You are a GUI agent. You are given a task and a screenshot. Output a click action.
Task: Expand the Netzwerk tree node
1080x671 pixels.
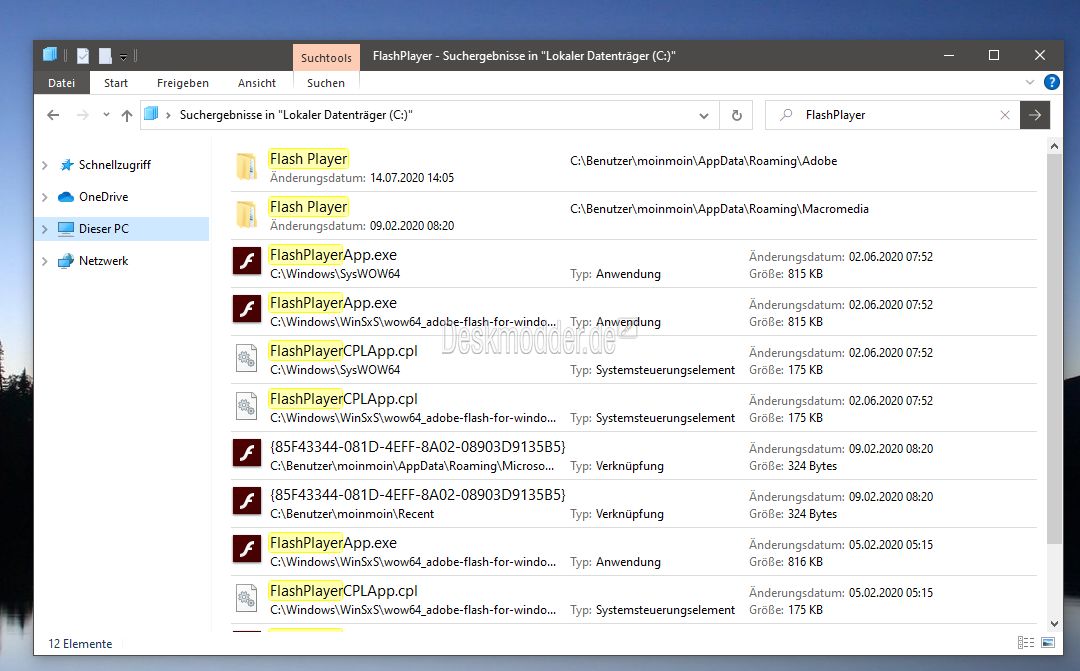[x=45, y=261]
